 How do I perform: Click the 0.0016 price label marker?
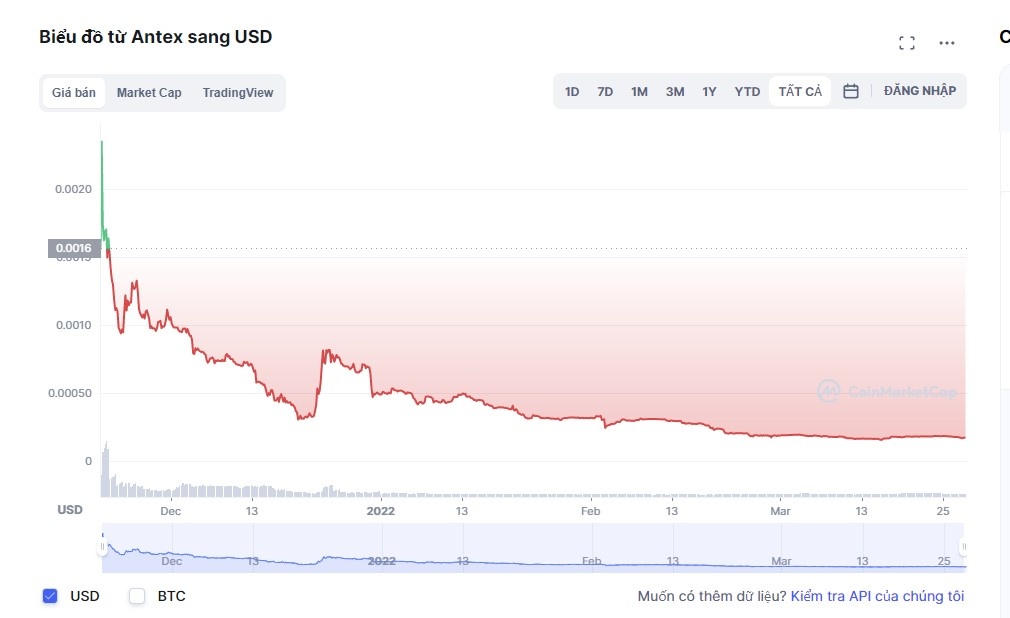point(73,248)
